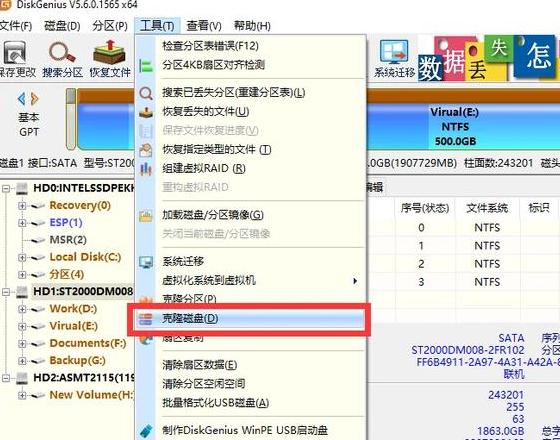Image resolution: width=560 pixels, height=440 pixels.
Task: Click icon beside 恢复指定类型的文件 entry
Action: pos(146,150)
